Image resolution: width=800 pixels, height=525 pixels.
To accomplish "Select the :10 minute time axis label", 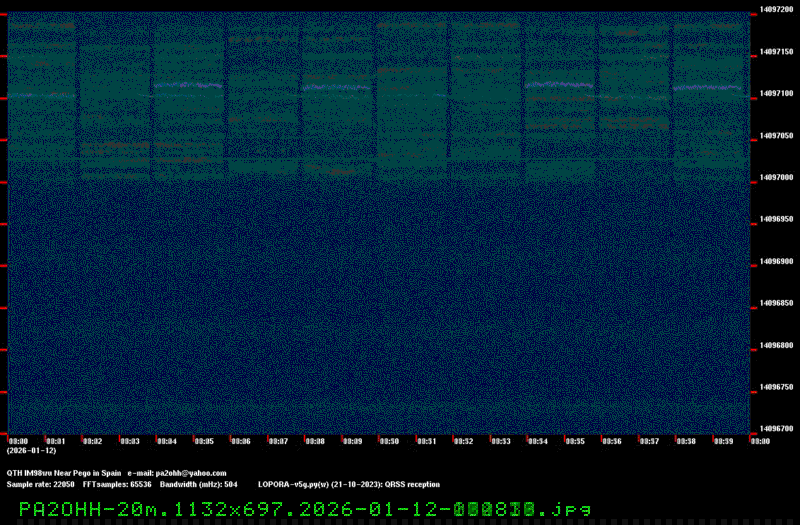I will pyautogui.click(x=389, y=441).
